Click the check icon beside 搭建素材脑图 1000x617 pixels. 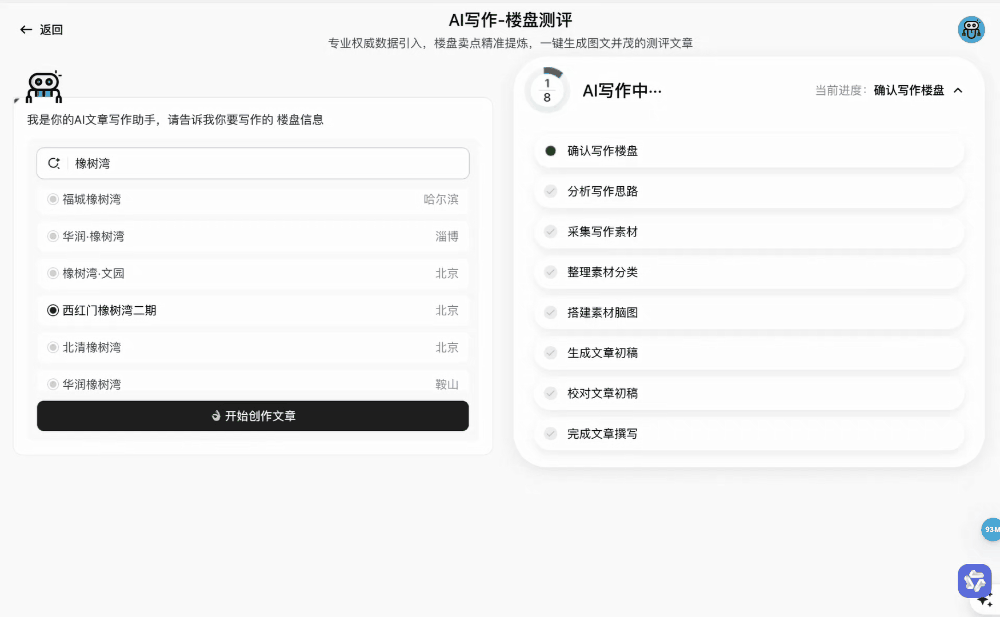[550, 312]
